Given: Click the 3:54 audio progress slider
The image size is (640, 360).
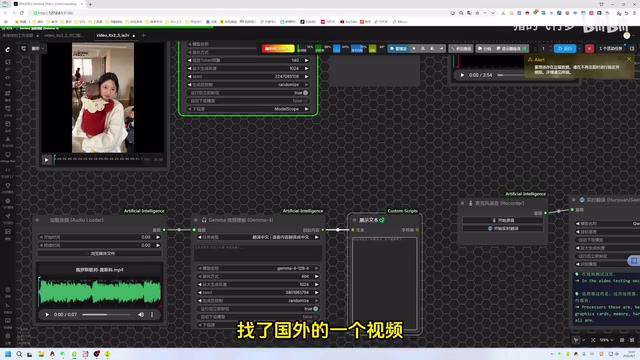Looking at the screenshot, I should click(x=510, y=75).
